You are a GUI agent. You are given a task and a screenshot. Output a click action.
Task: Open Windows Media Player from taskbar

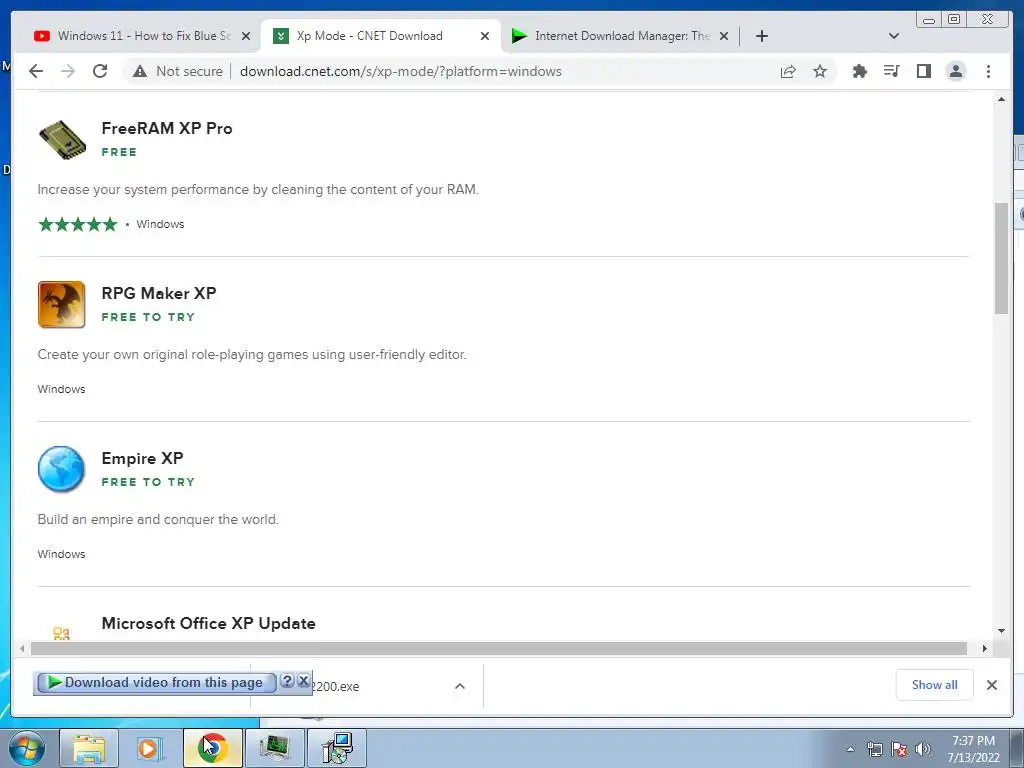point(151,748)
